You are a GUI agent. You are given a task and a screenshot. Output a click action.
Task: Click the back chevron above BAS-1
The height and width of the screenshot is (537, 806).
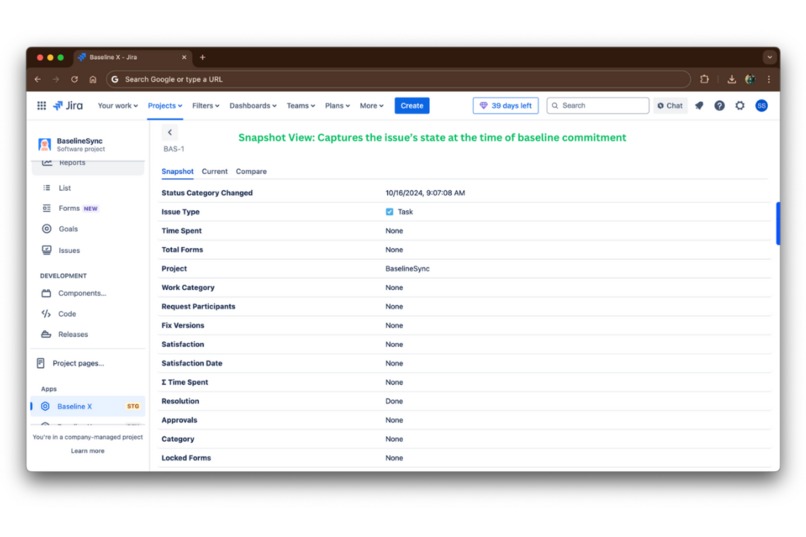point(170,132)
